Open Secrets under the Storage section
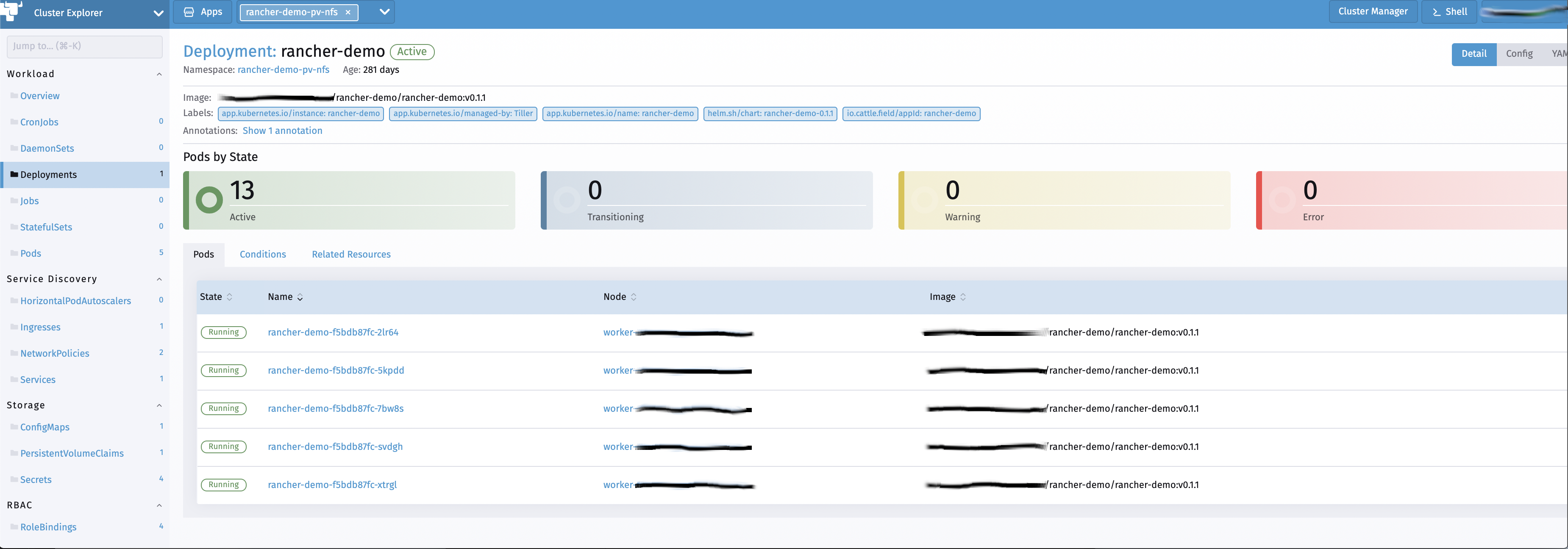Image resolution: width=1568 pixels, height=549 pixels. click(x=36, y=479)
